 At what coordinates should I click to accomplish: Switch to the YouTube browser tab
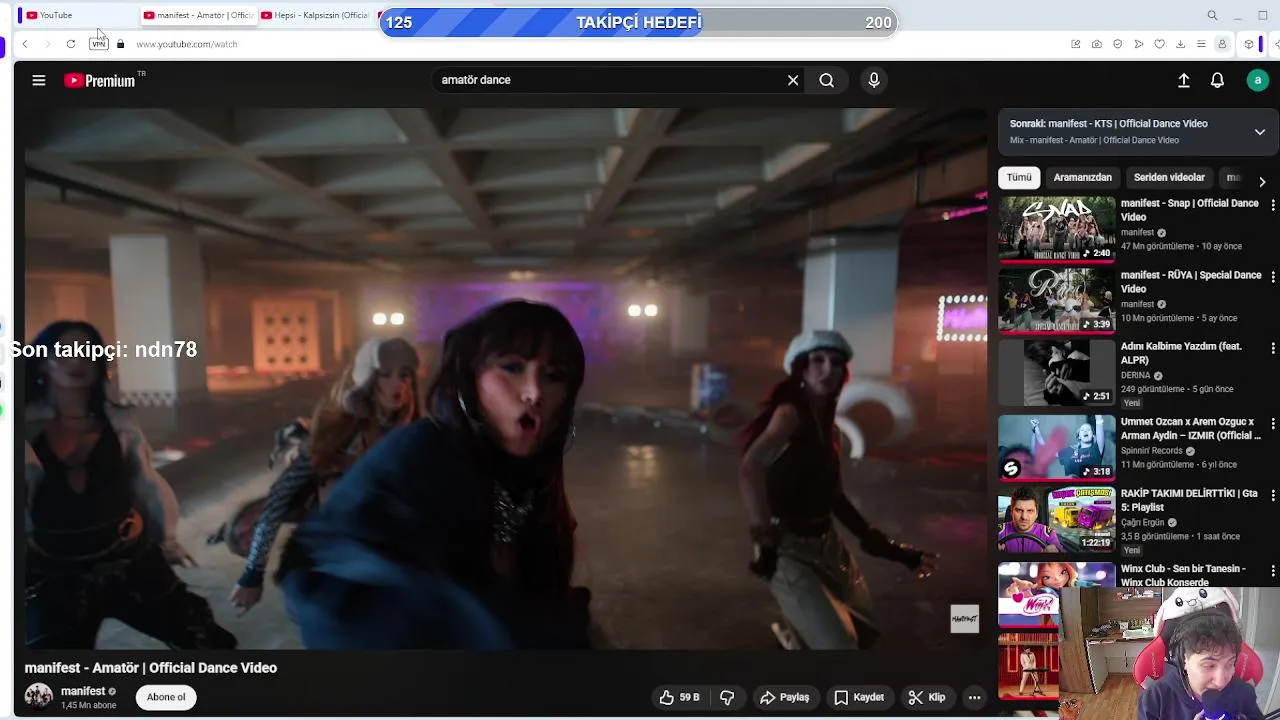click(x=75, y=15)
